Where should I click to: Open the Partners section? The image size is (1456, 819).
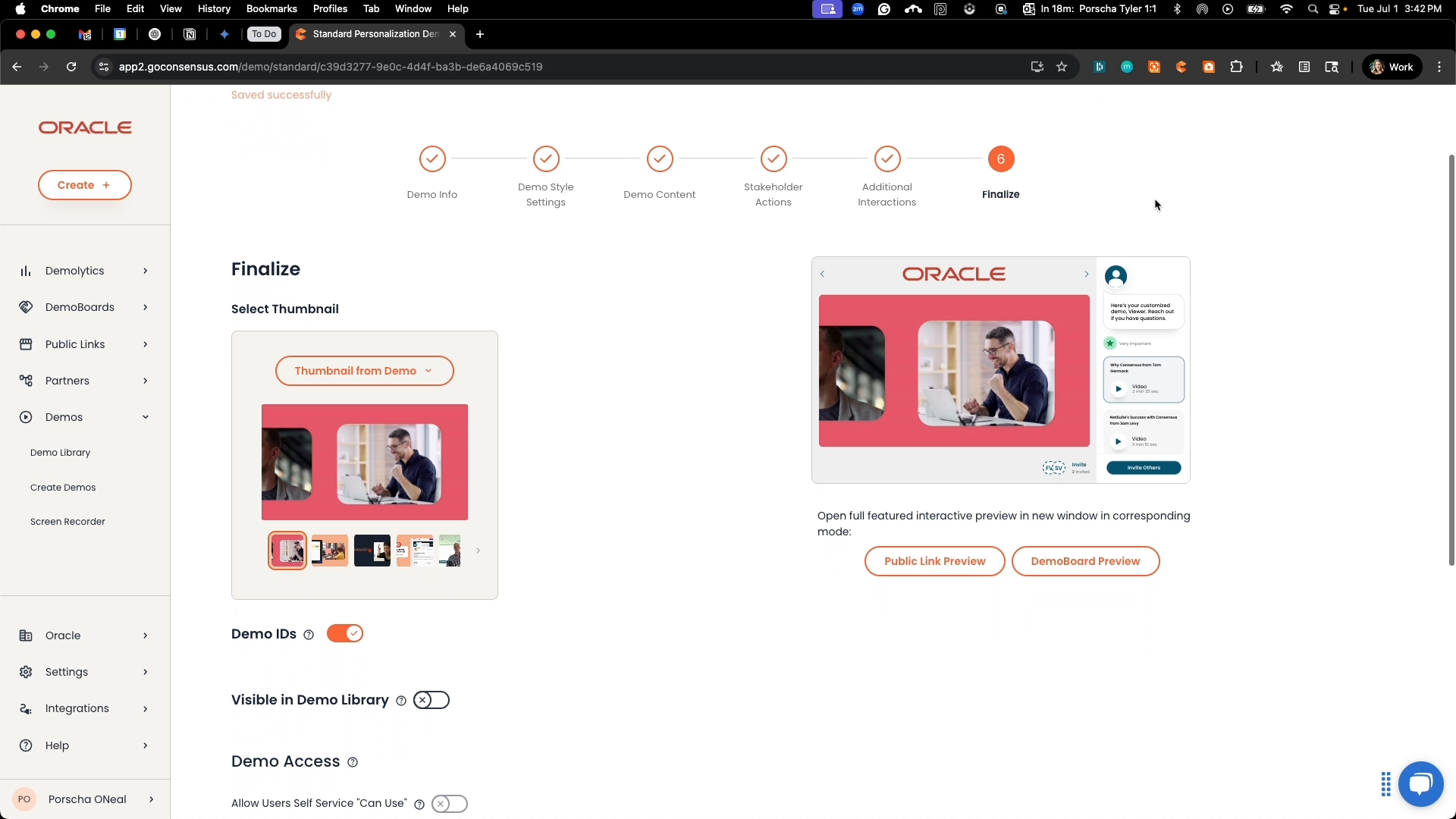coord(69,380)
